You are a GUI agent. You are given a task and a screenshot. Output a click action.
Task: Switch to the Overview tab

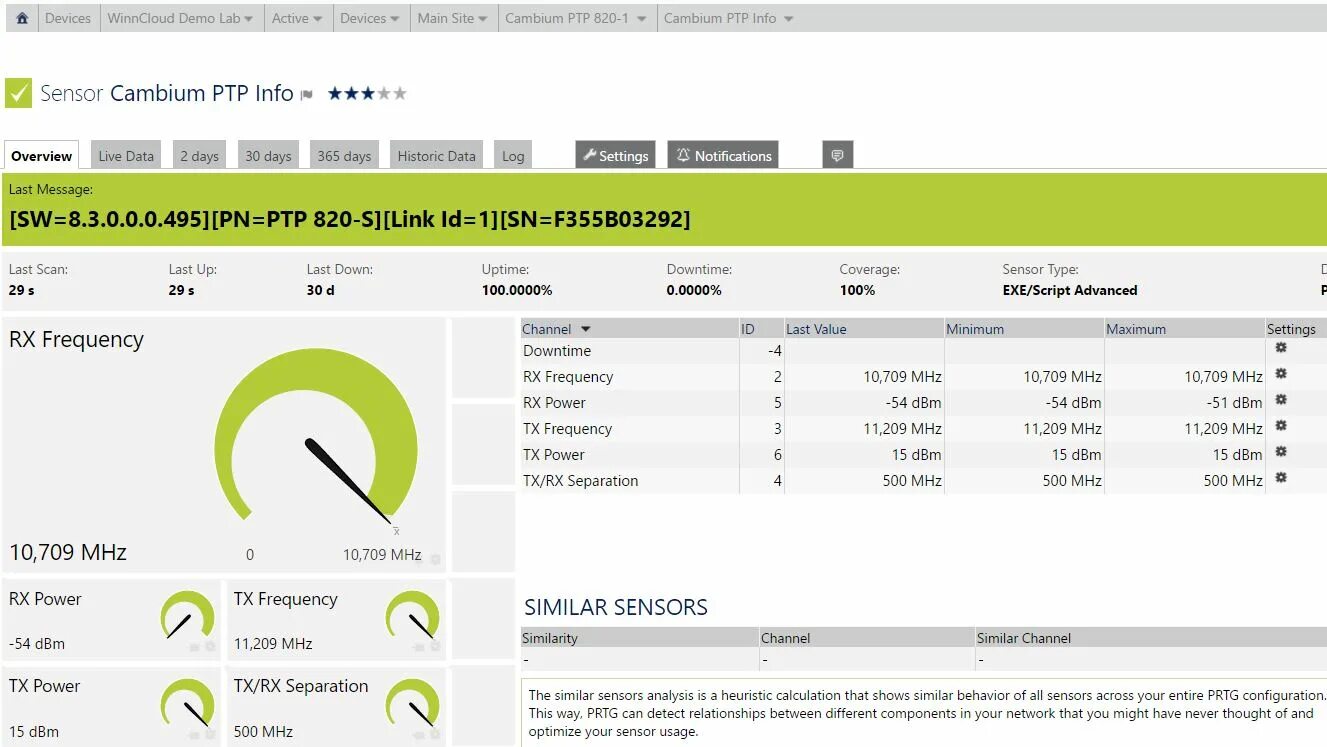[x=42, y=156]
